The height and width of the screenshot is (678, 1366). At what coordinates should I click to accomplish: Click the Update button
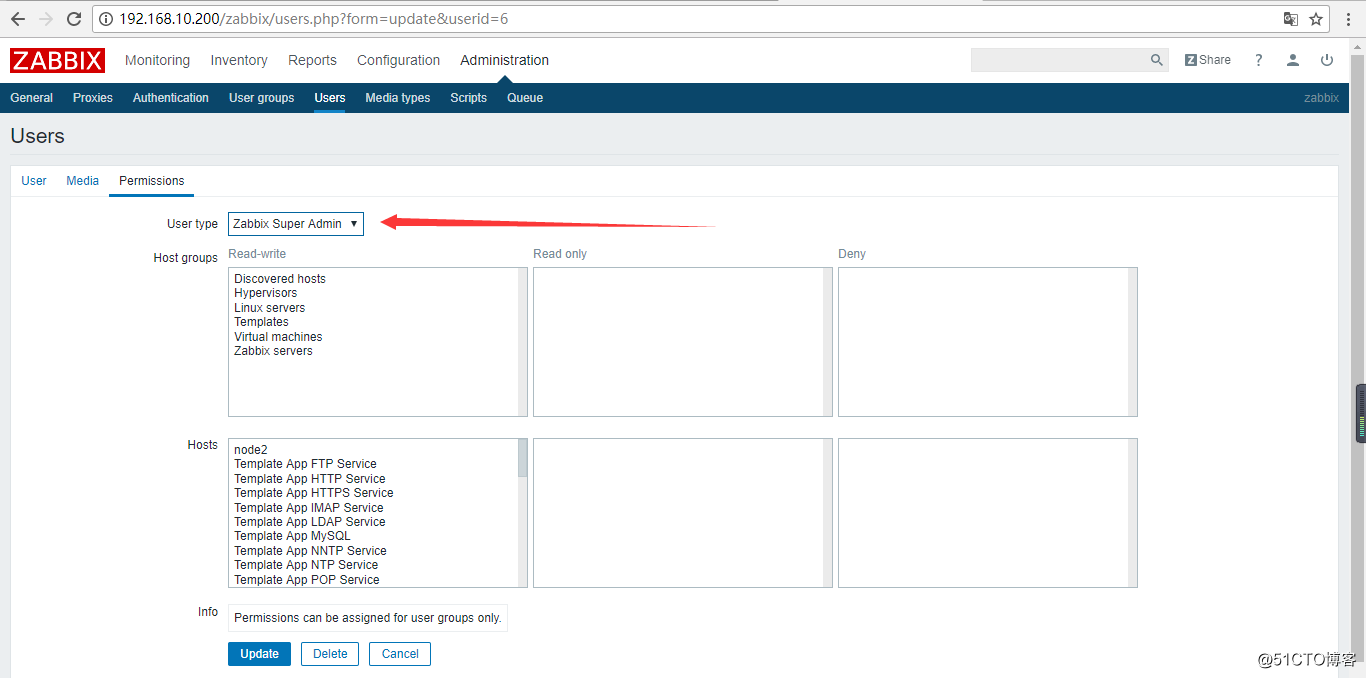(259, 654)
